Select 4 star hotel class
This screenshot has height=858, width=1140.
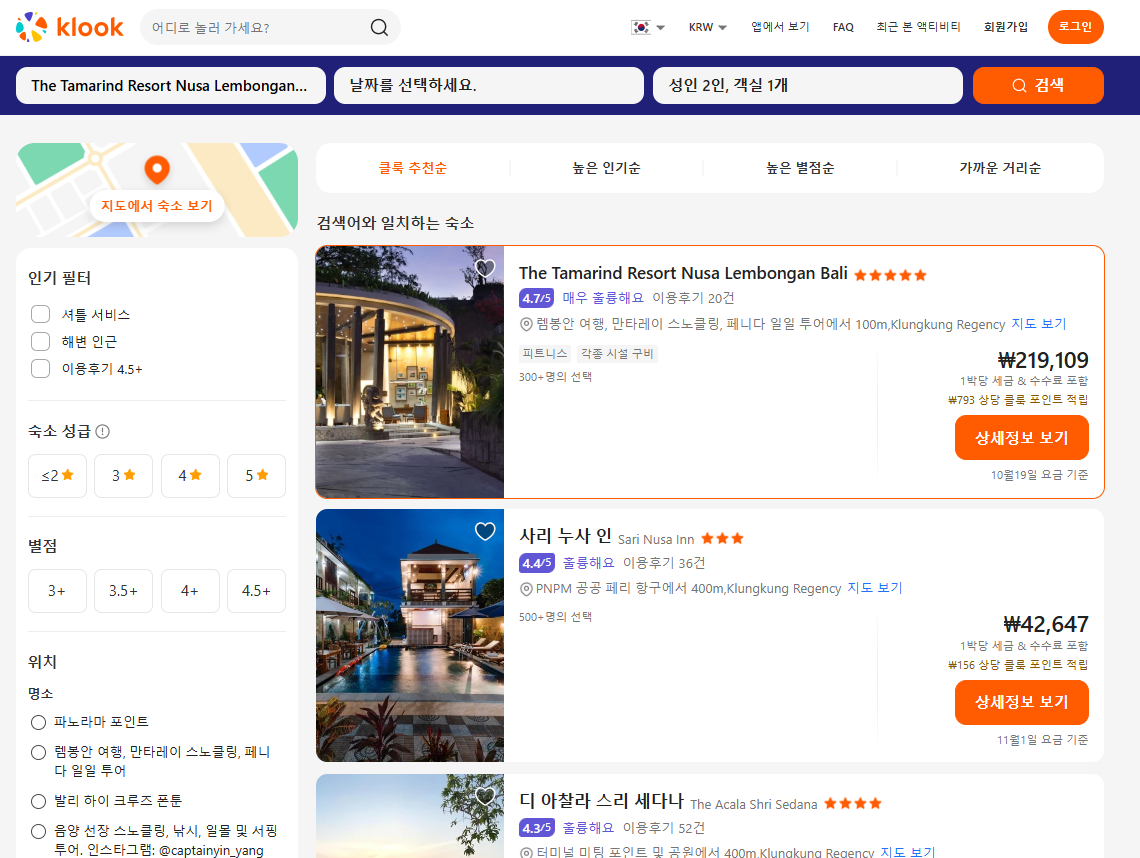click(190, 476)
